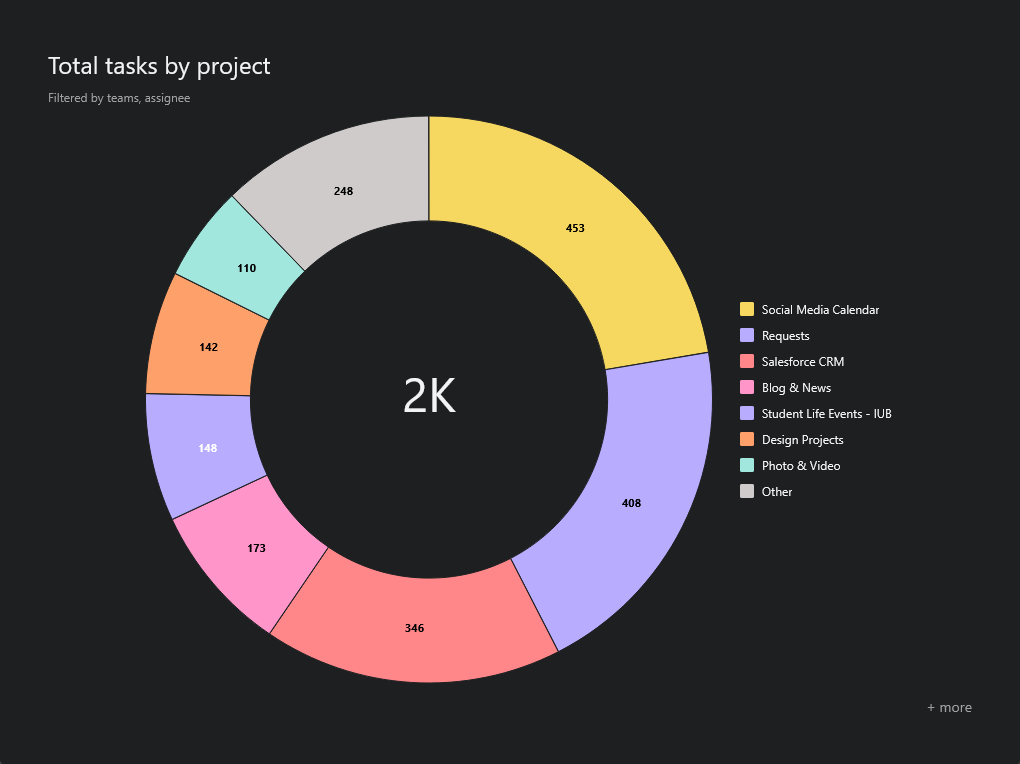Select the Salesforce CRM legend label text
This screenshot has height=764, width=1020.
[x=803, y=361]
